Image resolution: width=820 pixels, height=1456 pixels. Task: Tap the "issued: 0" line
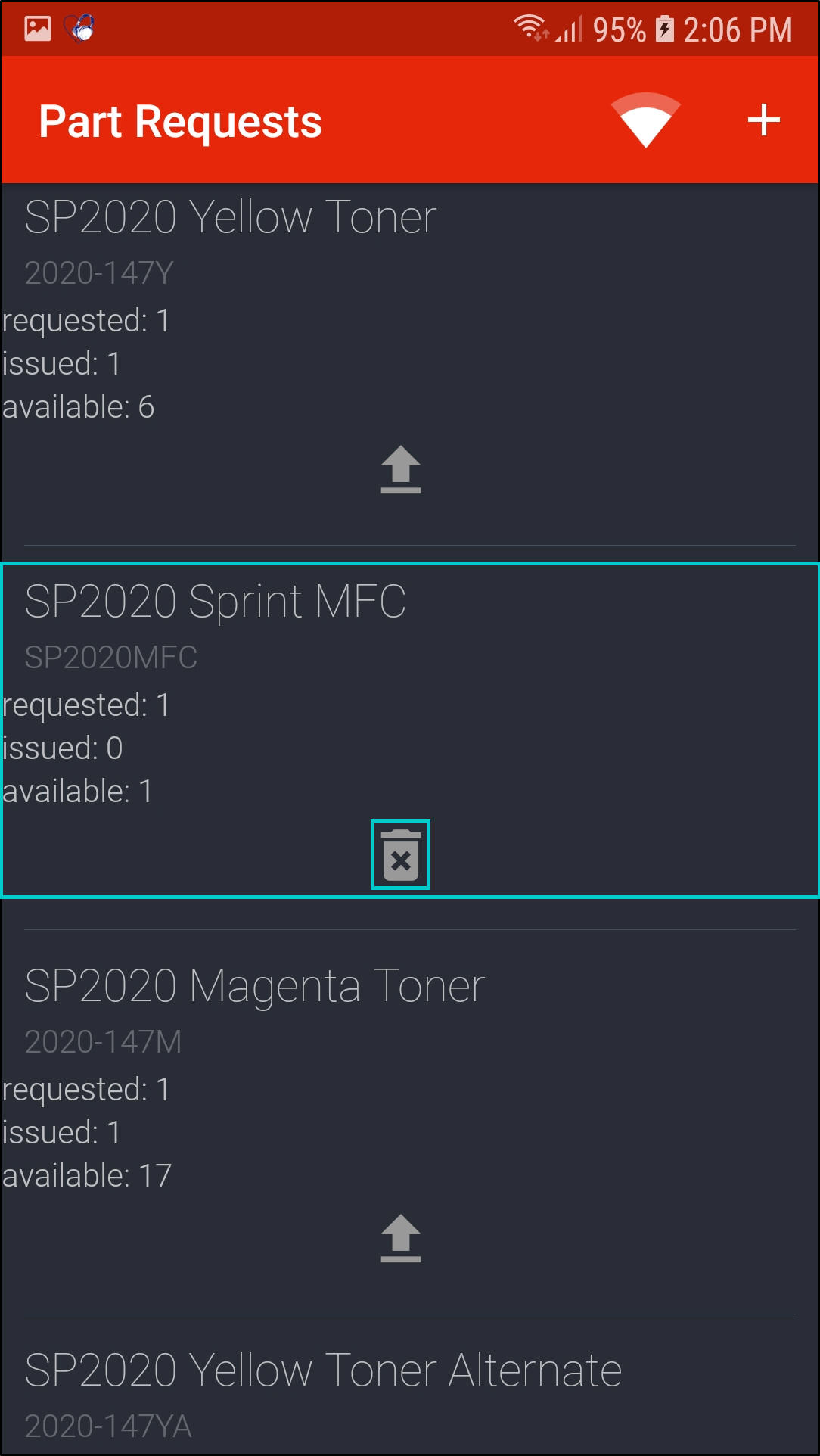63,748
